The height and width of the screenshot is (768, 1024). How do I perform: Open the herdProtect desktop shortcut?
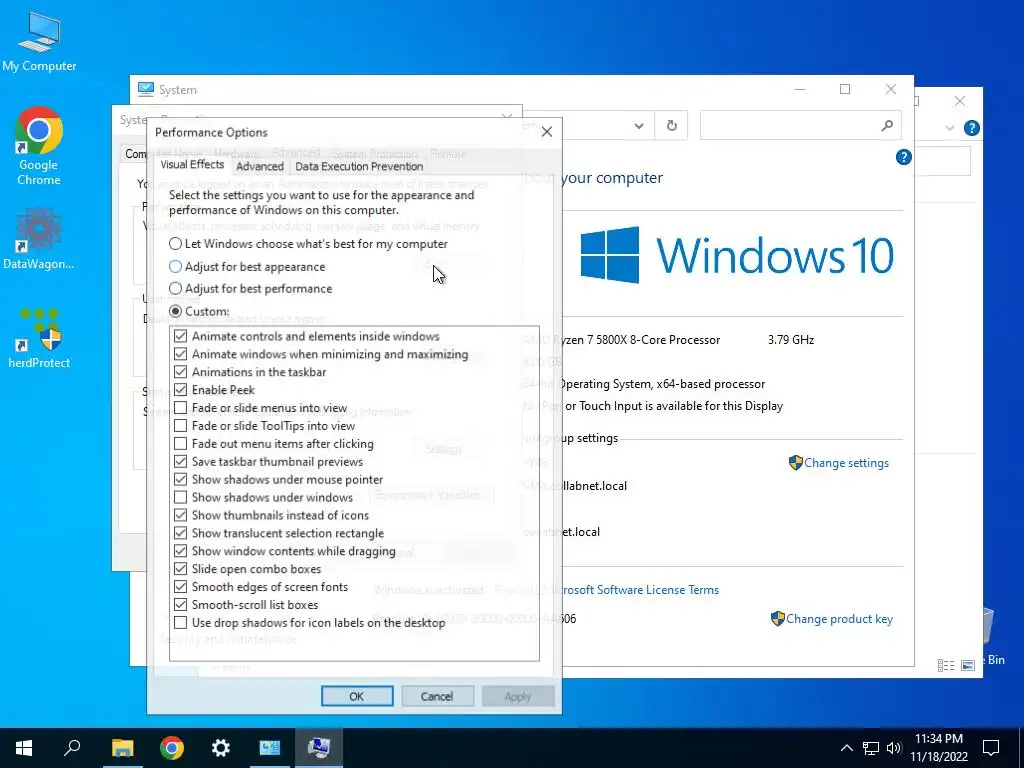(x=39, y=338)
